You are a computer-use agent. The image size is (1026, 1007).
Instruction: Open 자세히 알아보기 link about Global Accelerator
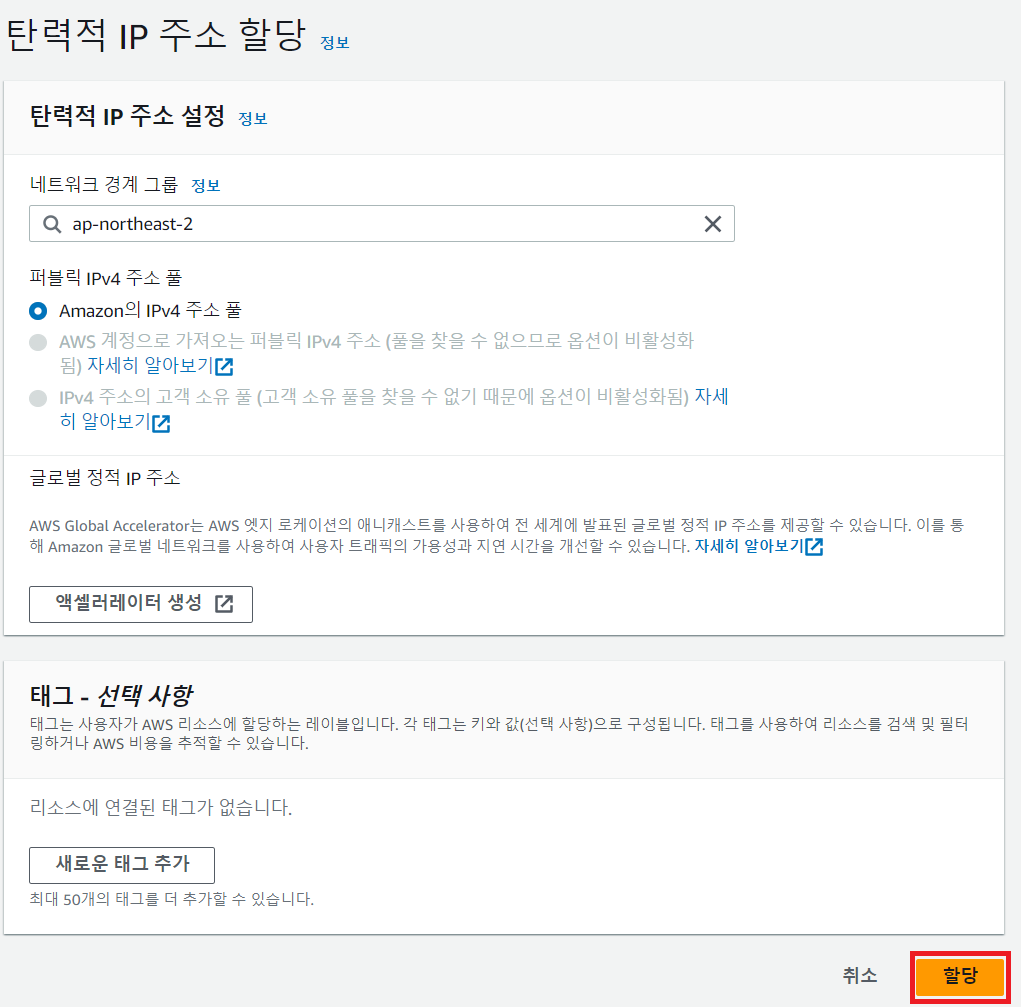point(758,546)
